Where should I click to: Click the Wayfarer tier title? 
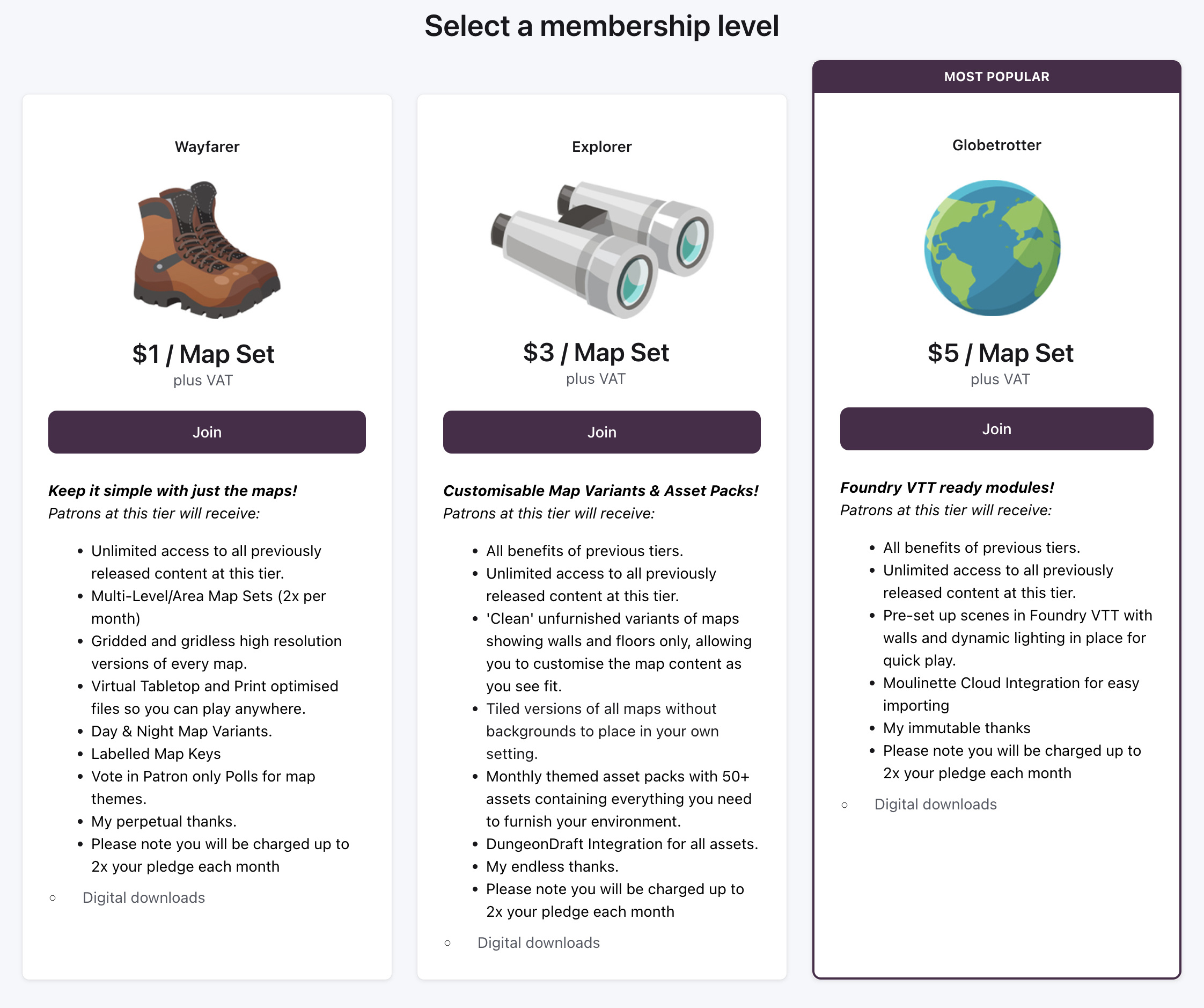(207, 147)
